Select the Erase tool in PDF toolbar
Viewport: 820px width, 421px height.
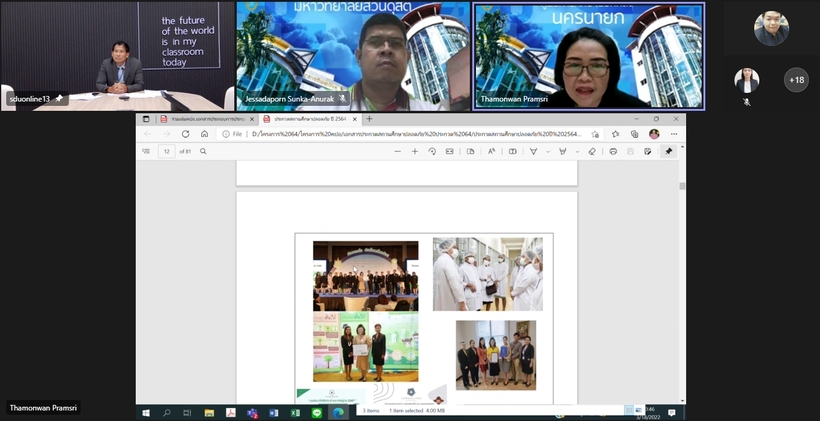click(592, 151)
